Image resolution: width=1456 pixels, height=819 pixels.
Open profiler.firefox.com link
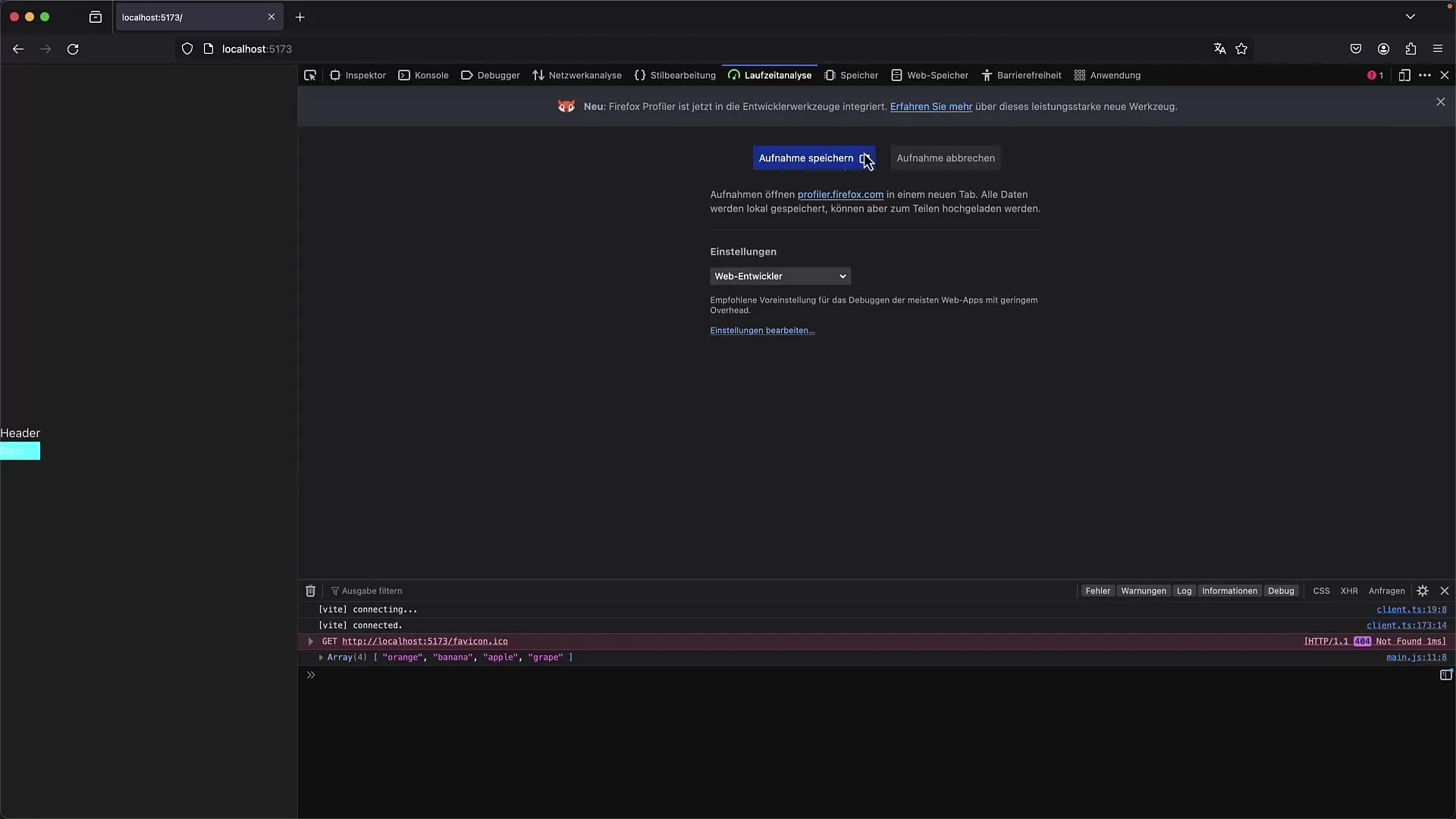coord(840,193)
